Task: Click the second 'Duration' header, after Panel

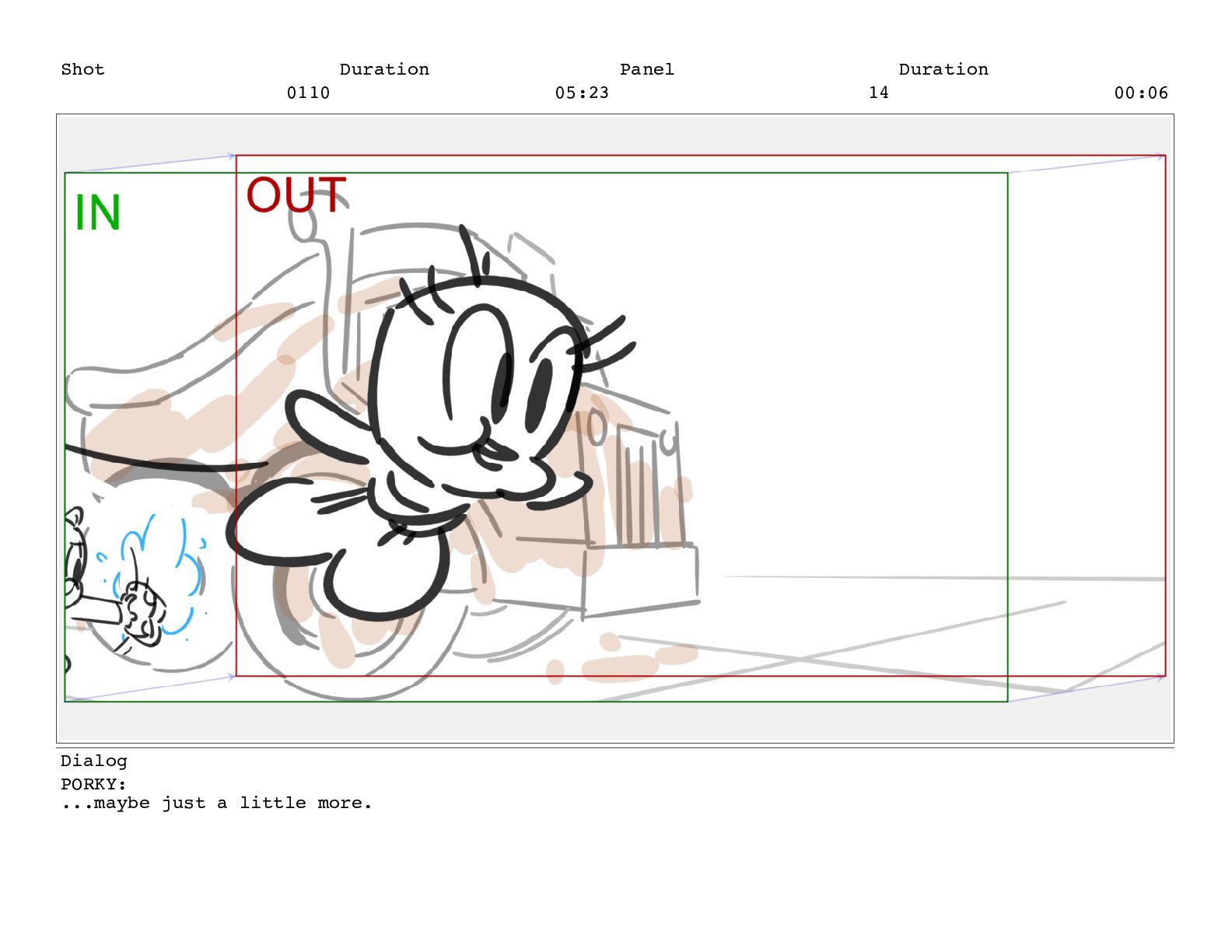Action: 943,69
